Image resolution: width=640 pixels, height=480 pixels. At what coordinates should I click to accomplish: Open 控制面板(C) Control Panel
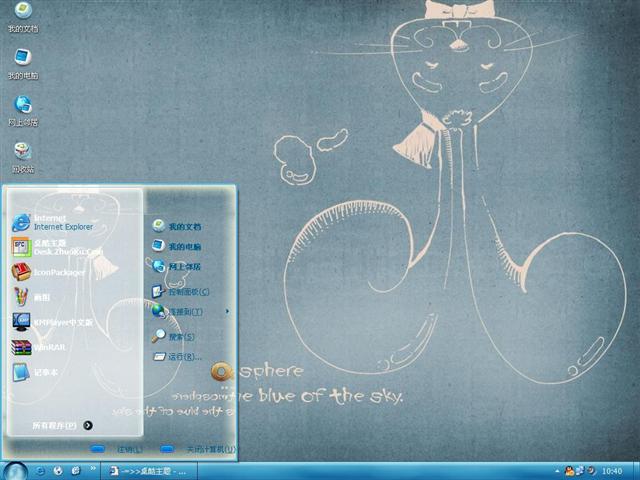tap(180, 291)
